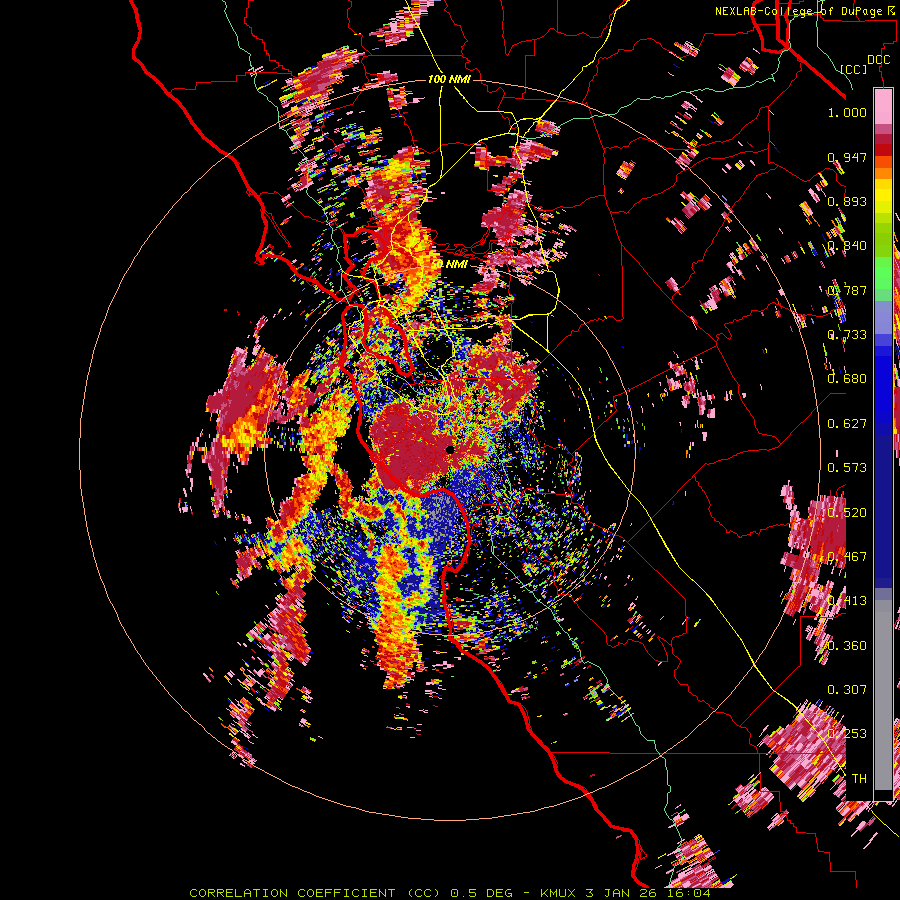
Task: Click the 0.413 legend value
Action: (x=847, y=601)
